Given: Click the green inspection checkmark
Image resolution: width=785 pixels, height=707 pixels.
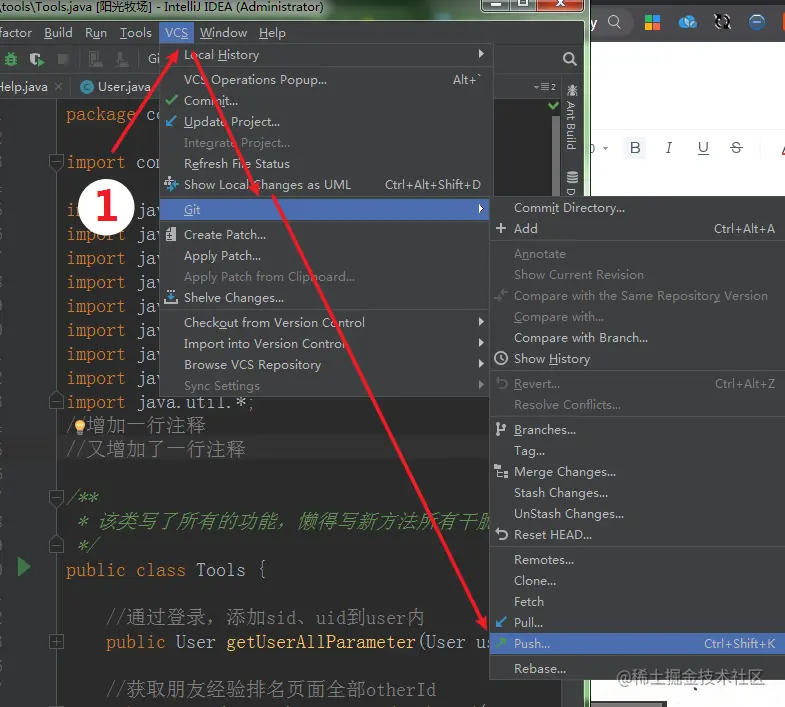Looking at the screenshot, I should tap(553, 106).
